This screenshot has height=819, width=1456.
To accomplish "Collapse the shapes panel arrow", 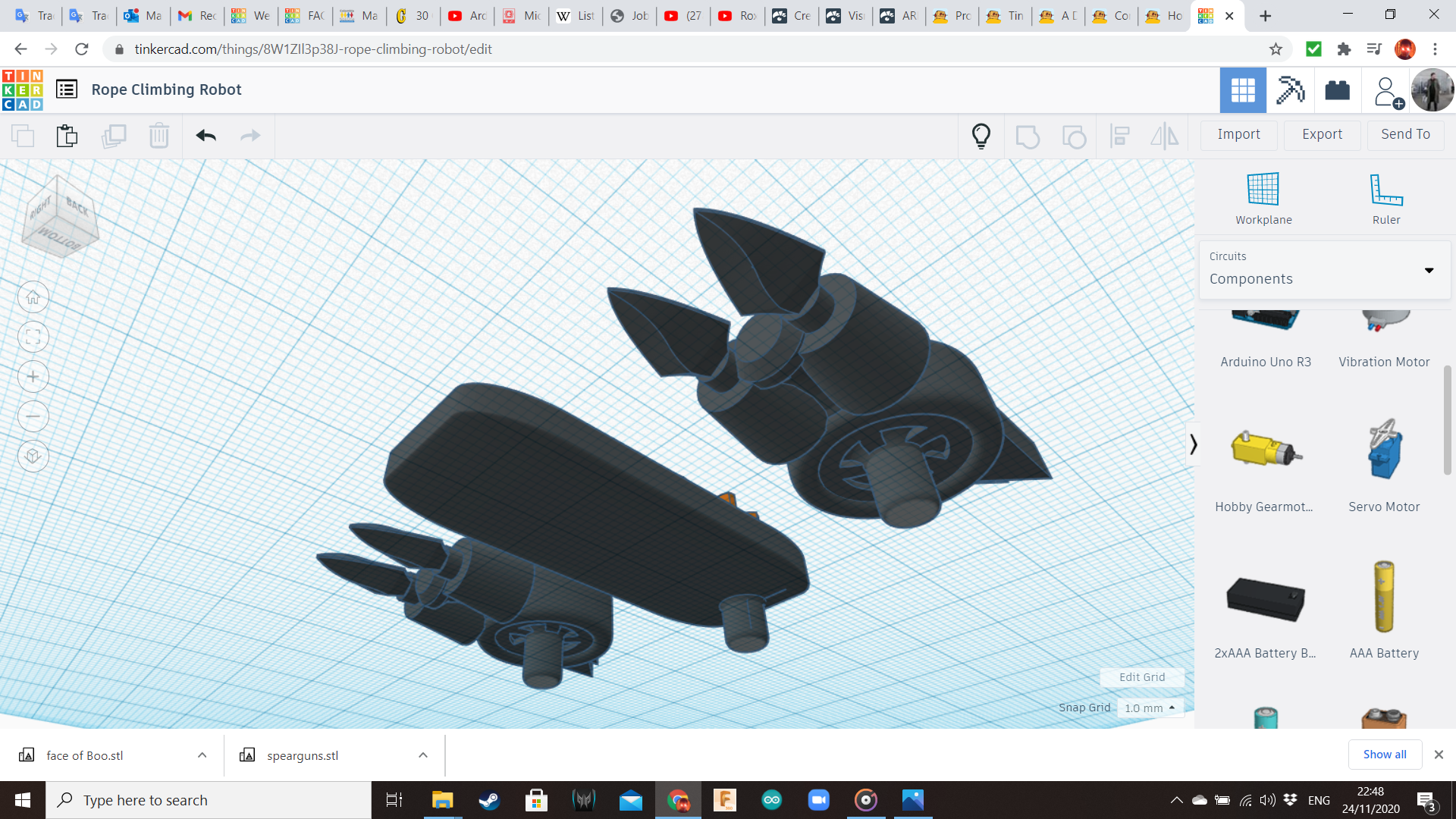I will (1193, 444).
